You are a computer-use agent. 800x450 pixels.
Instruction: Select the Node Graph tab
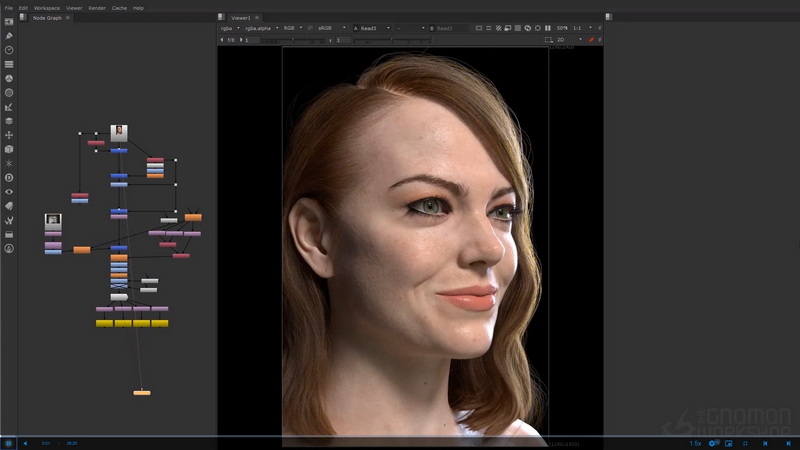tap(47, 18)
